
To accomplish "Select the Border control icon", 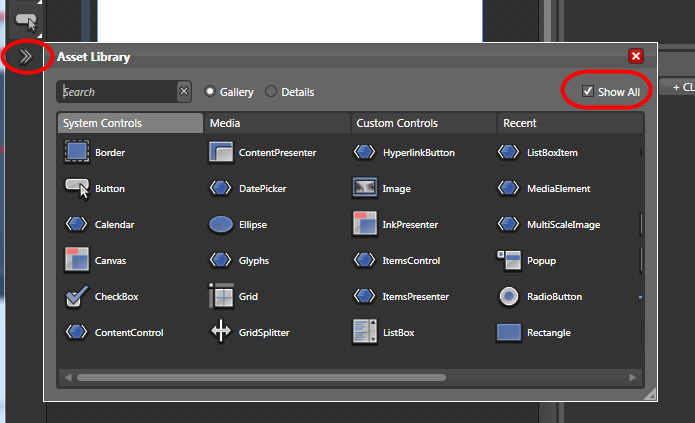I will 77,152.
